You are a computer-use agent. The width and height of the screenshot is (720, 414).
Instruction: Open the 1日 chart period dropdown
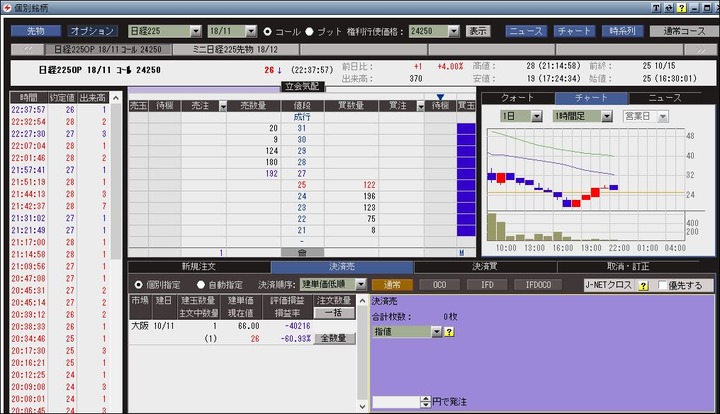click(537, 117)
